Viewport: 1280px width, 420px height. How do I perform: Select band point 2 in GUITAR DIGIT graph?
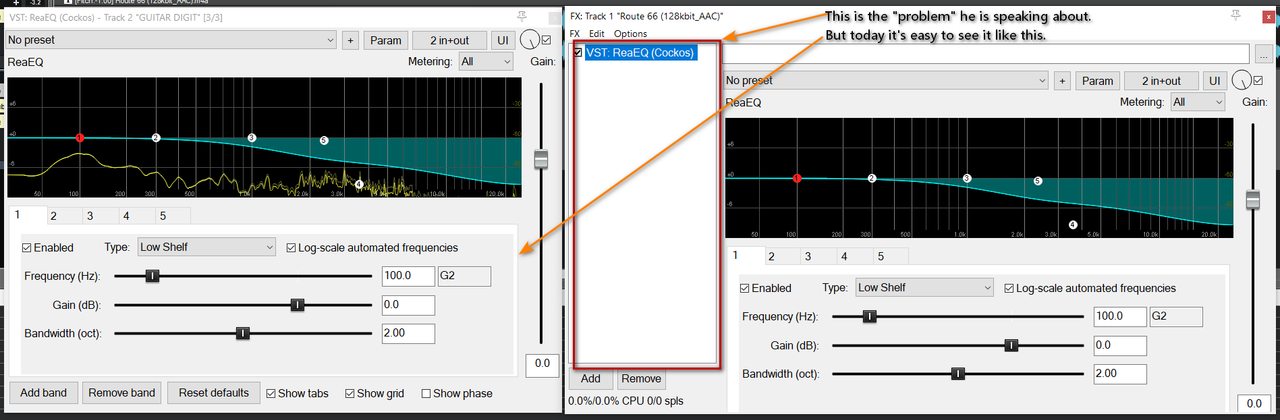click(156, 138)
